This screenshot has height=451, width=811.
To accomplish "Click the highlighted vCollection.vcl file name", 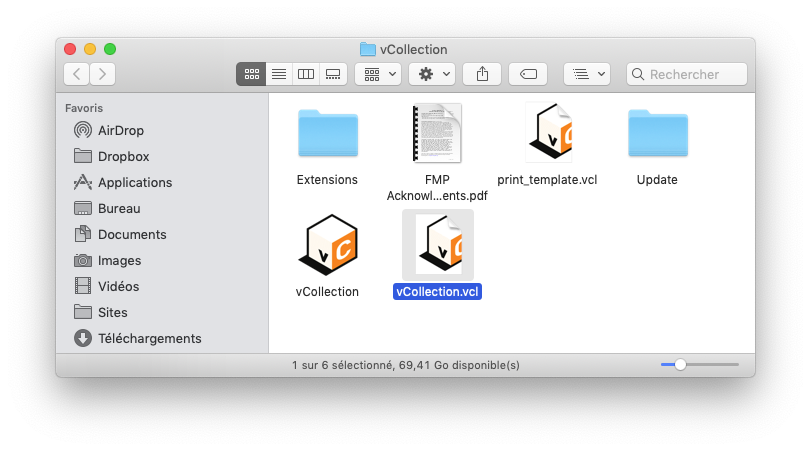I will (438, 292).
